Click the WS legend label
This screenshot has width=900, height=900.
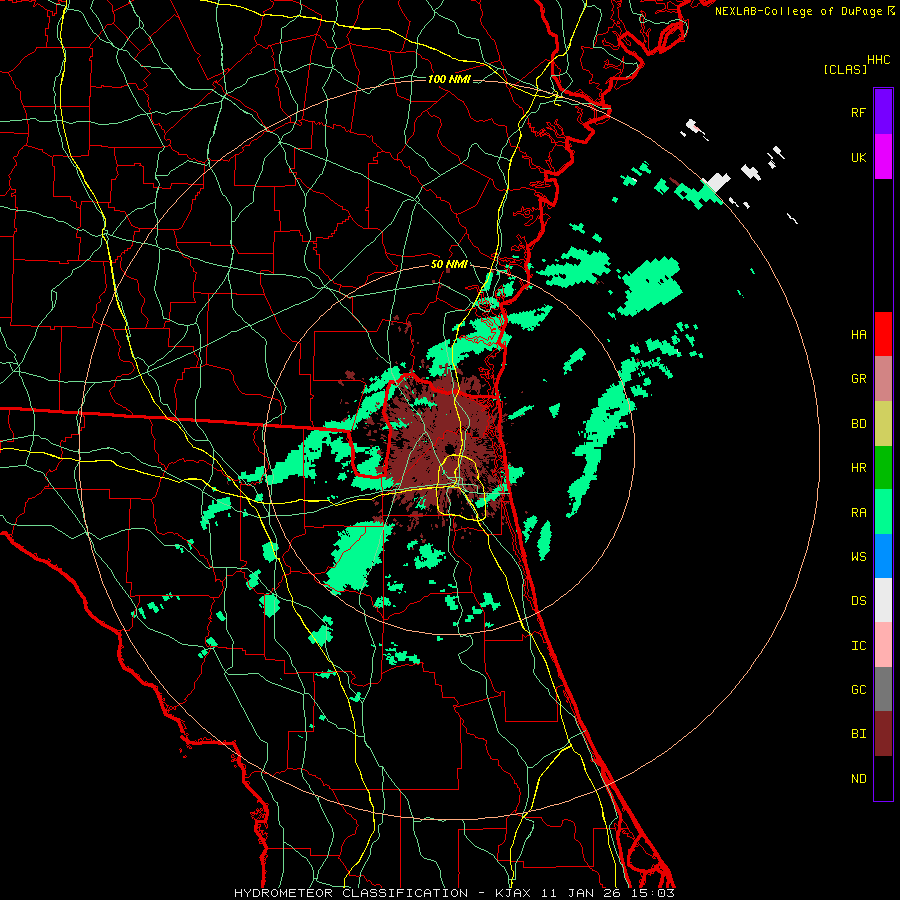click(x=858, y=557)
